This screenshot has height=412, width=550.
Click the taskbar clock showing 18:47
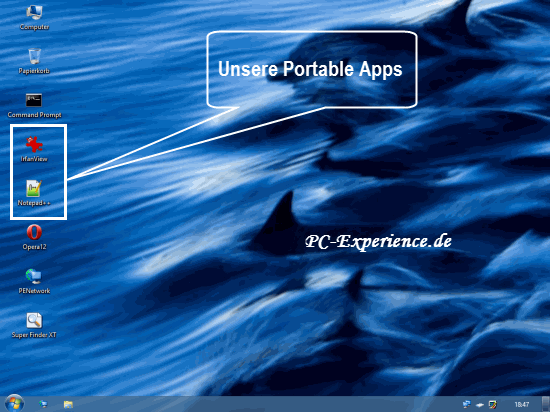click(522, 404)
